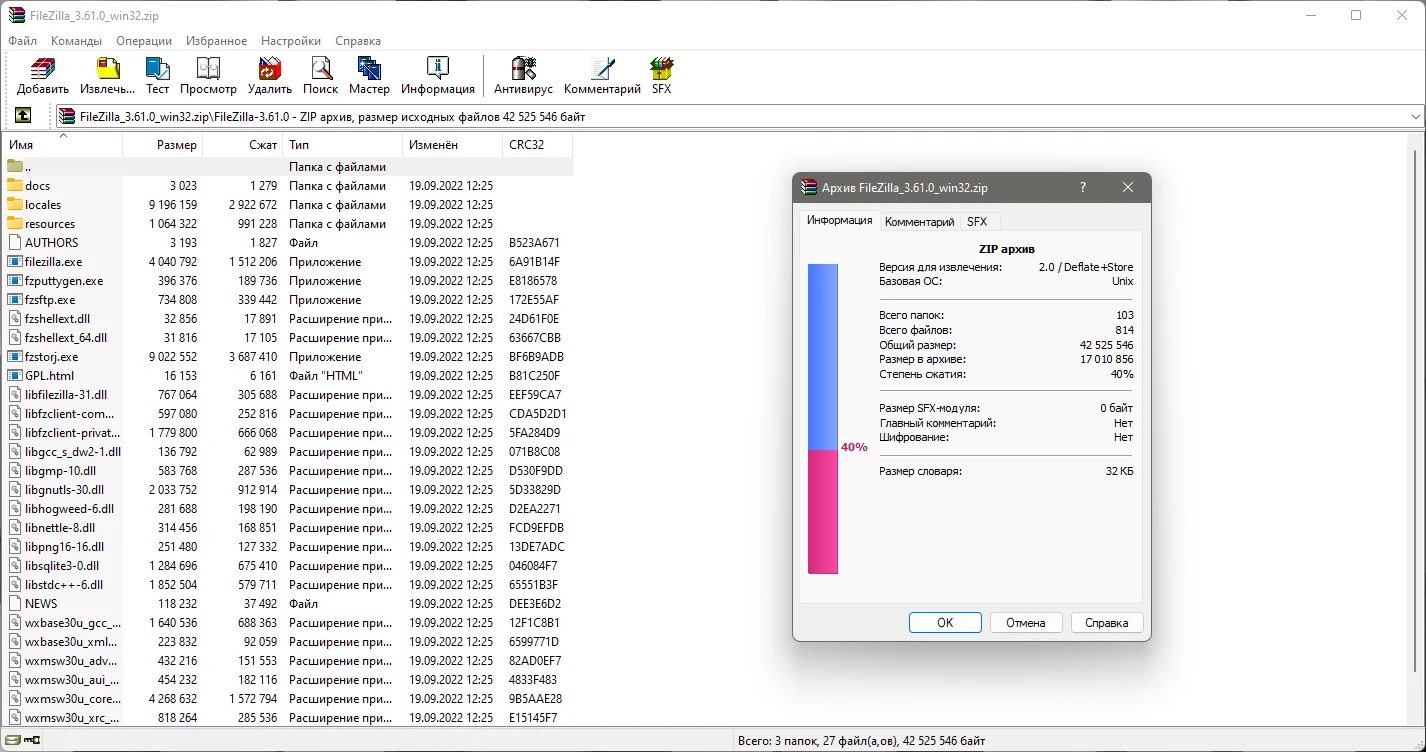Sort the list by Изменён column header
This screenshot has width=1426, height=752.
453,145
